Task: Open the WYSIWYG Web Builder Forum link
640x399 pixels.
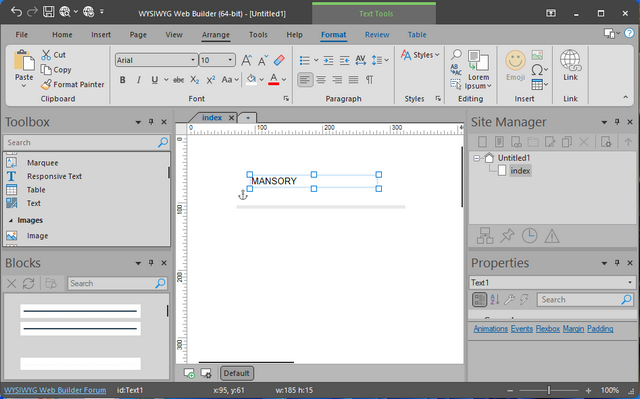Action: (x=55, y=390)
